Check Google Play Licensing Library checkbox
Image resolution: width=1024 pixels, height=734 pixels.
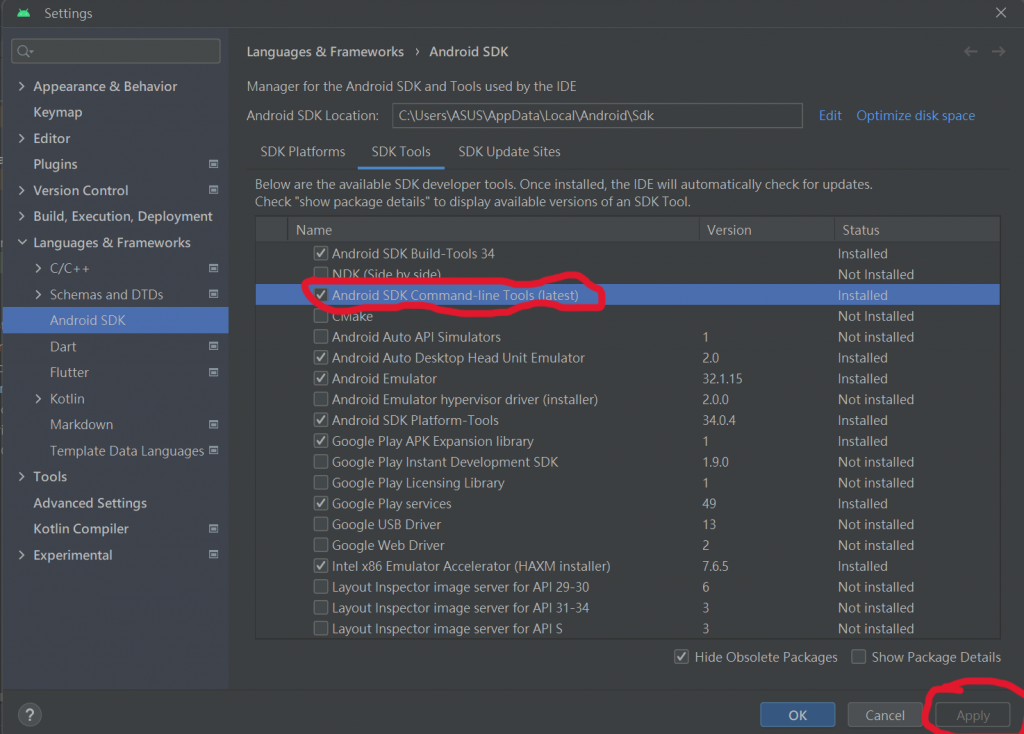pos(321,483)
